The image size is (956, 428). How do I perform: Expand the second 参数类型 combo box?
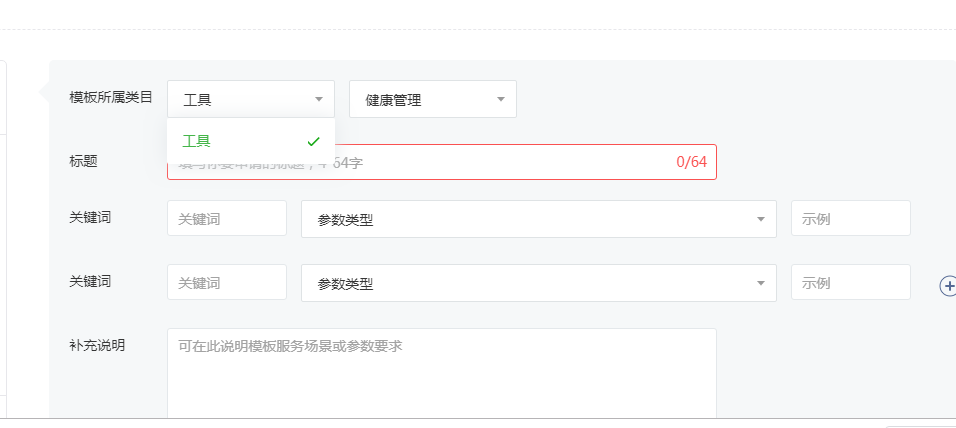[x=538, y=283]
